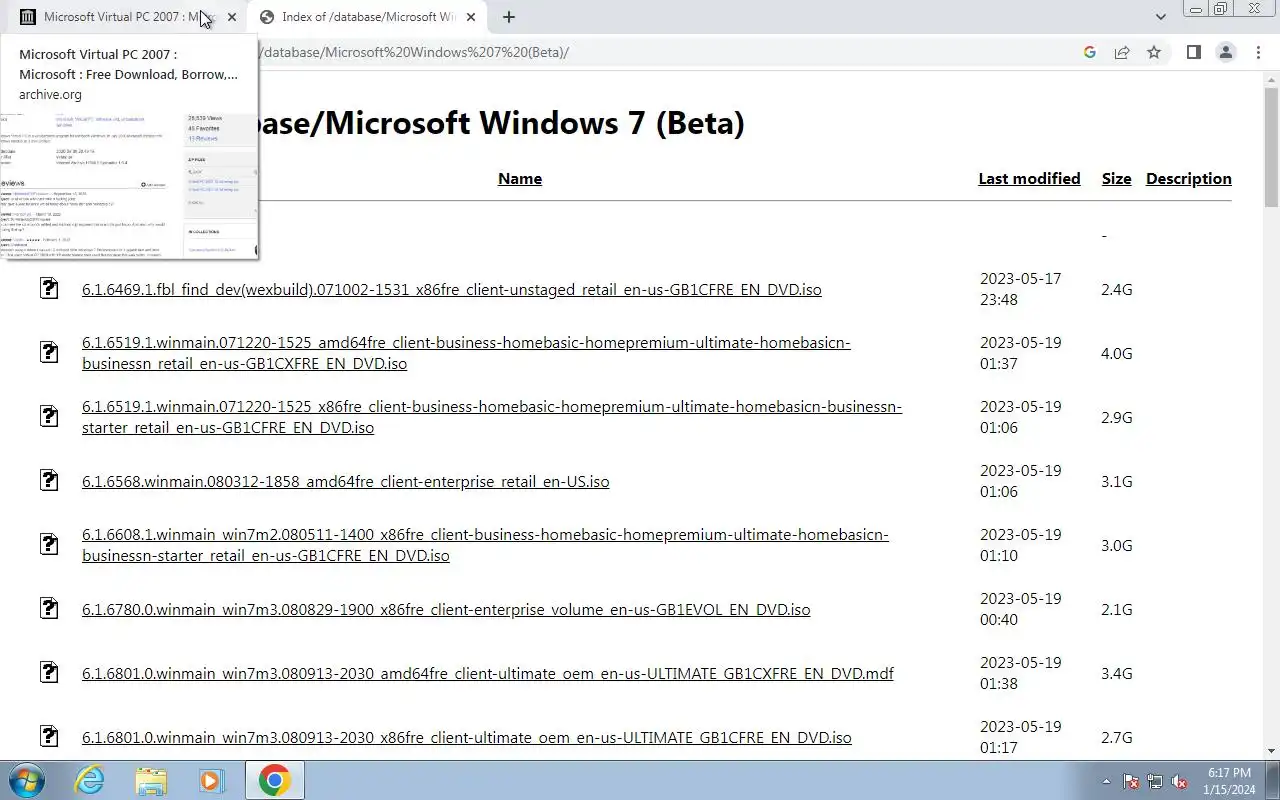Viewport: 1280px width, 800px height.
Task: Sort listing by Size column
Action: 1116,179
